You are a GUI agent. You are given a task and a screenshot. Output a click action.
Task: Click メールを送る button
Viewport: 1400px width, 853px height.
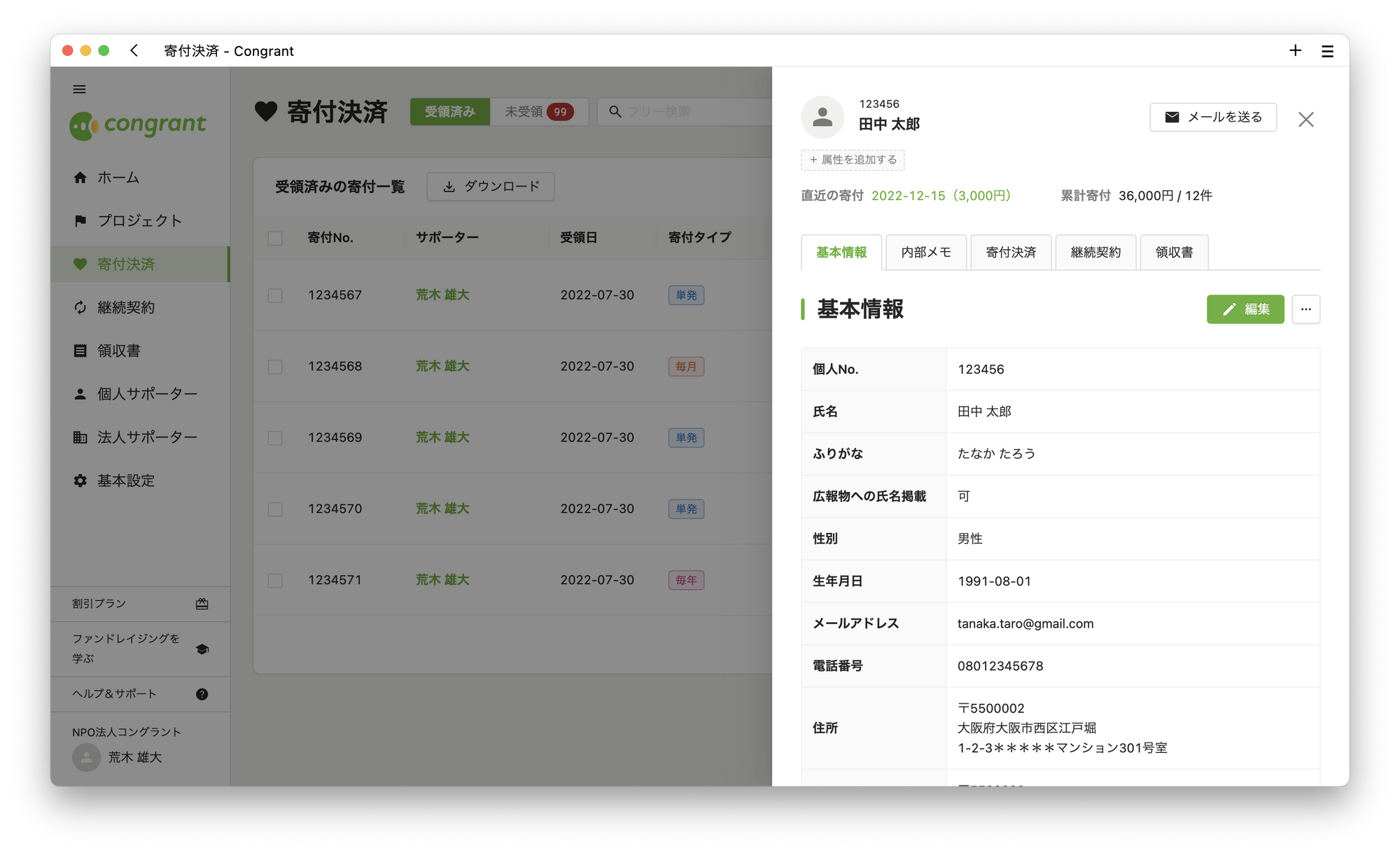click(1213, 117)
